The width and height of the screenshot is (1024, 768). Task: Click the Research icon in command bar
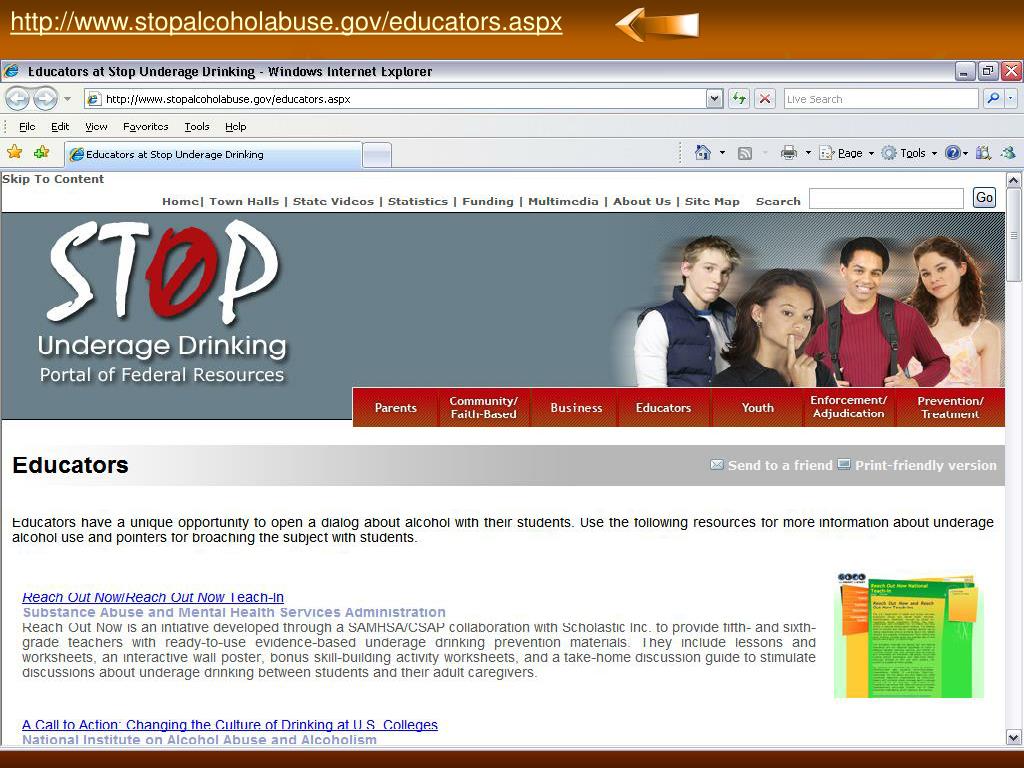pos(983,153)
